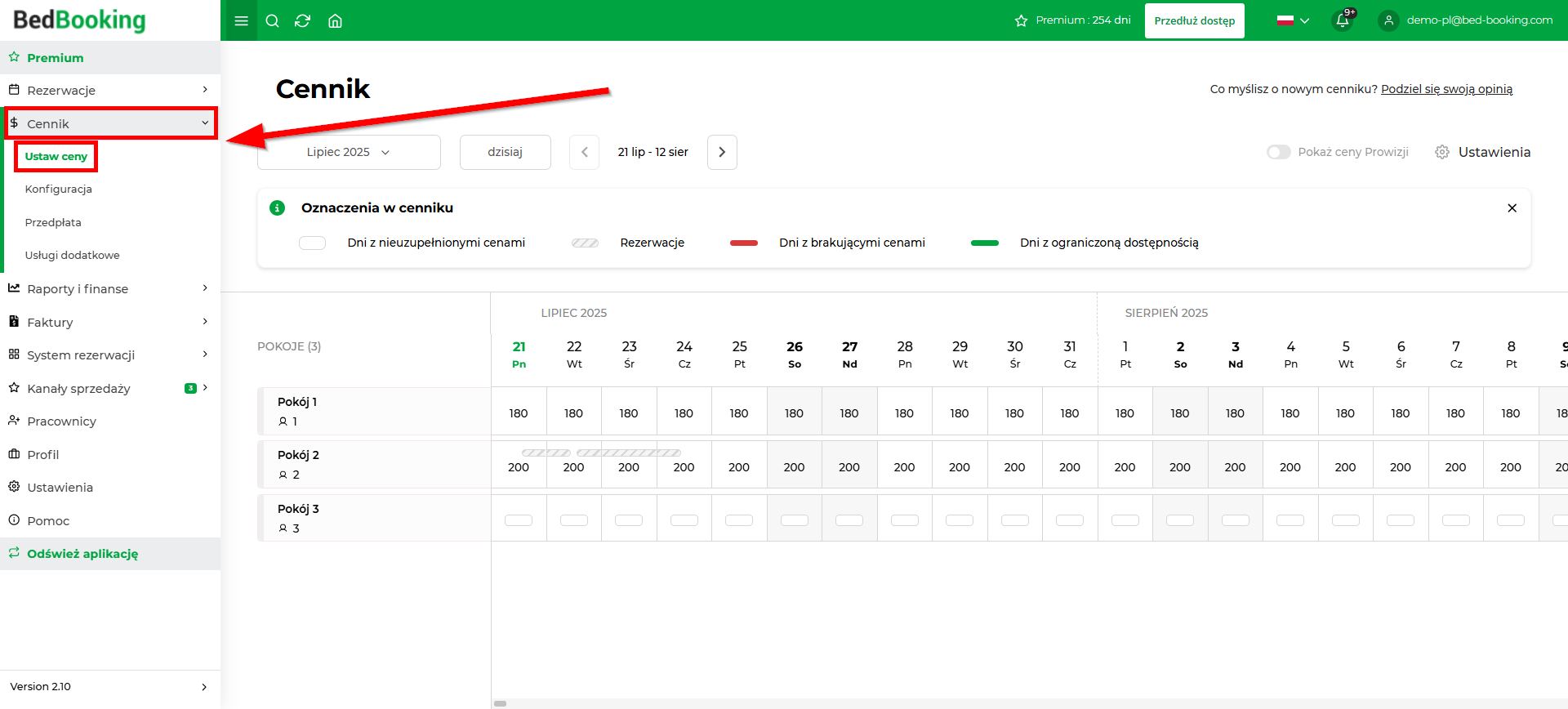Expand the Version 2.10 chevron

coord(204,687)
